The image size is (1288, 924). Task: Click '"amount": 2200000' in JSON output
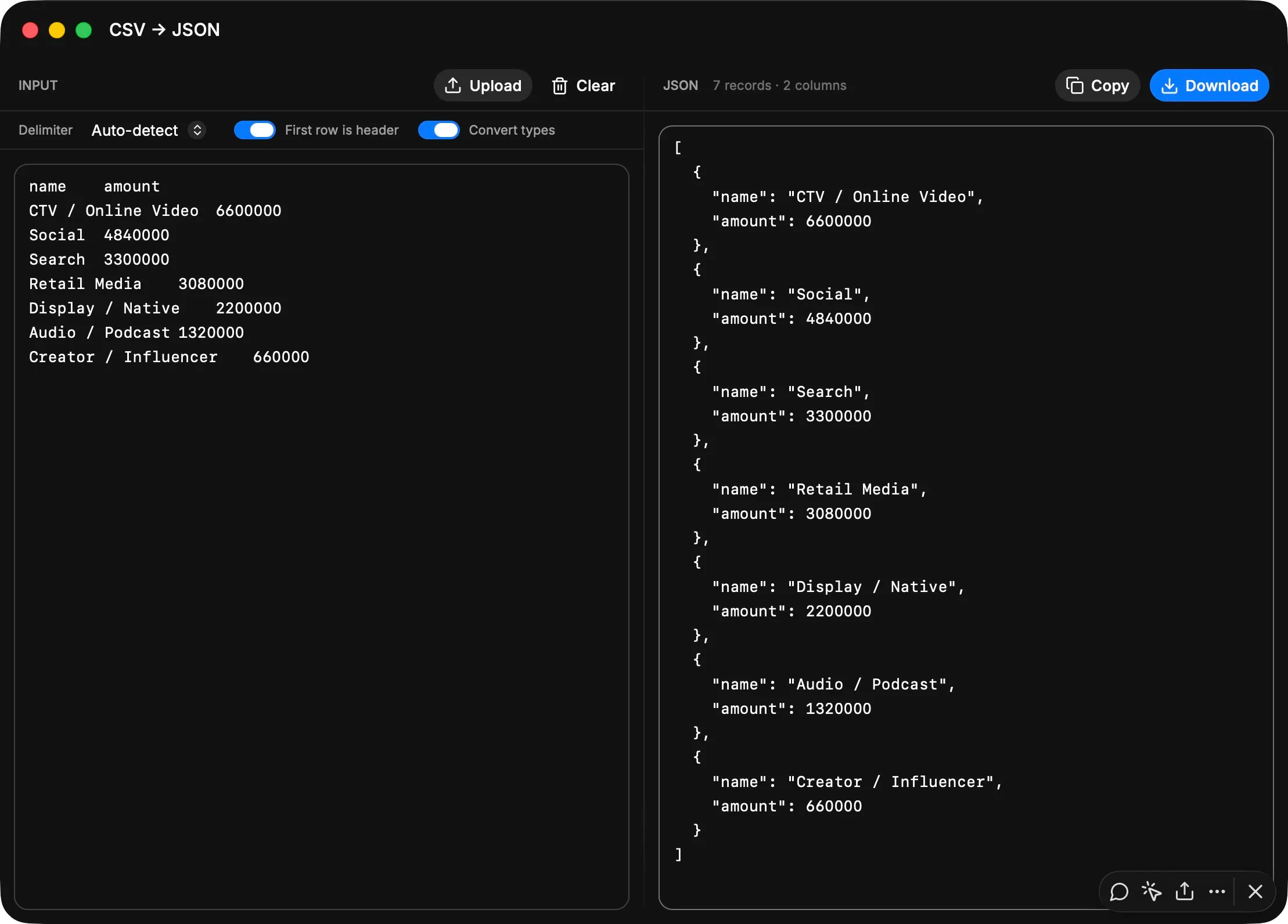pos(791,611)
